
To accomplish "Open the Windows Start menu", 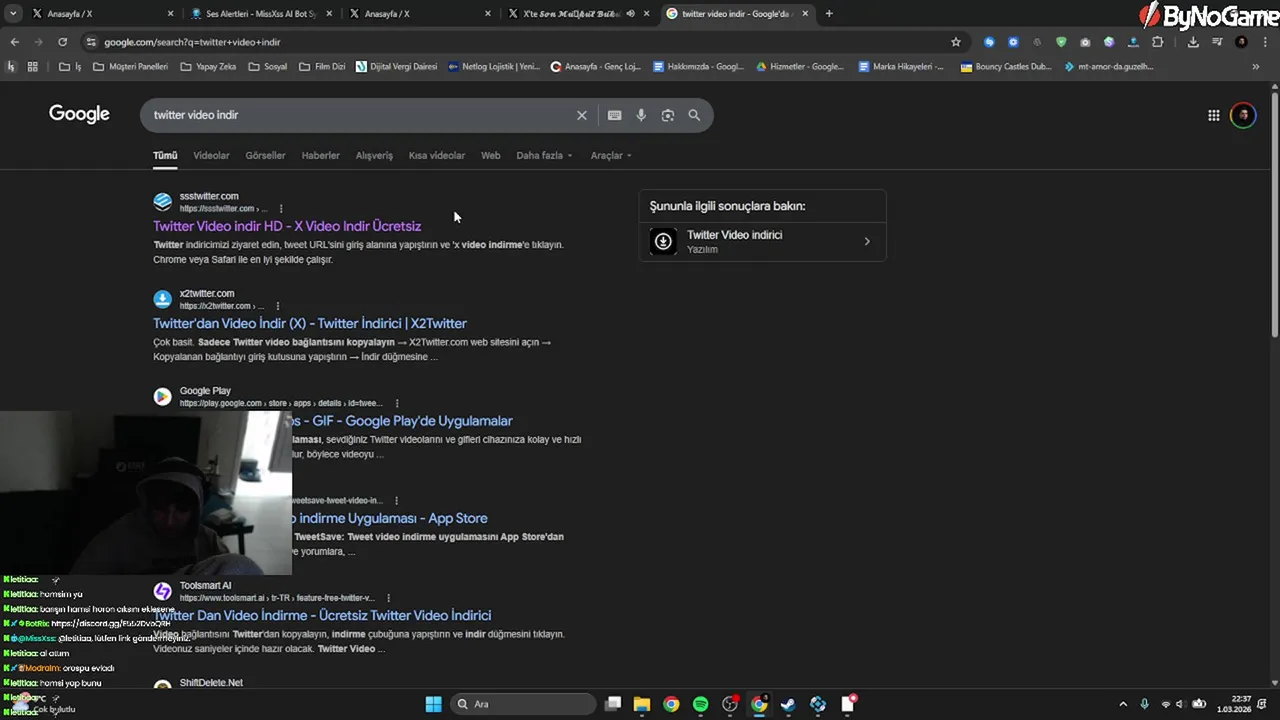I will (x=433, y=704).
